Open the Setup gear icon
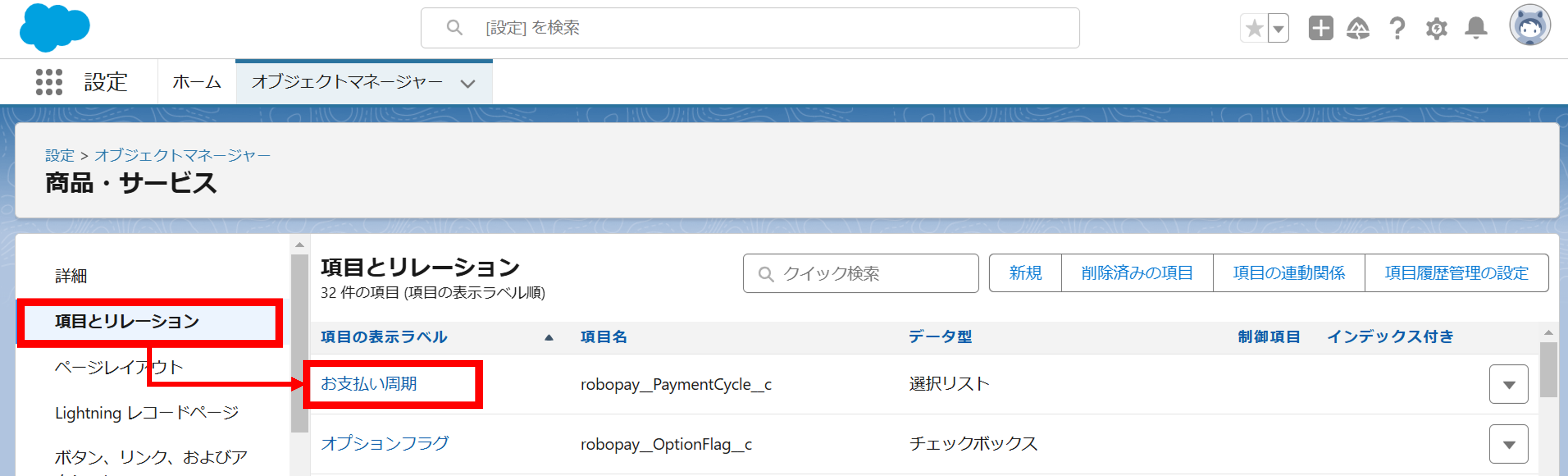1568x476 pixels. 1436,28
